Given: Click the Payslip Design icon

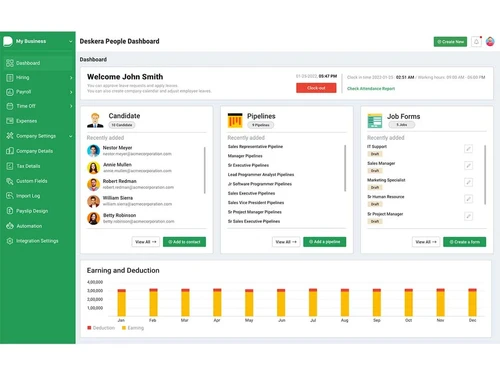Looking at the screenshot, I should click(10, 211).
